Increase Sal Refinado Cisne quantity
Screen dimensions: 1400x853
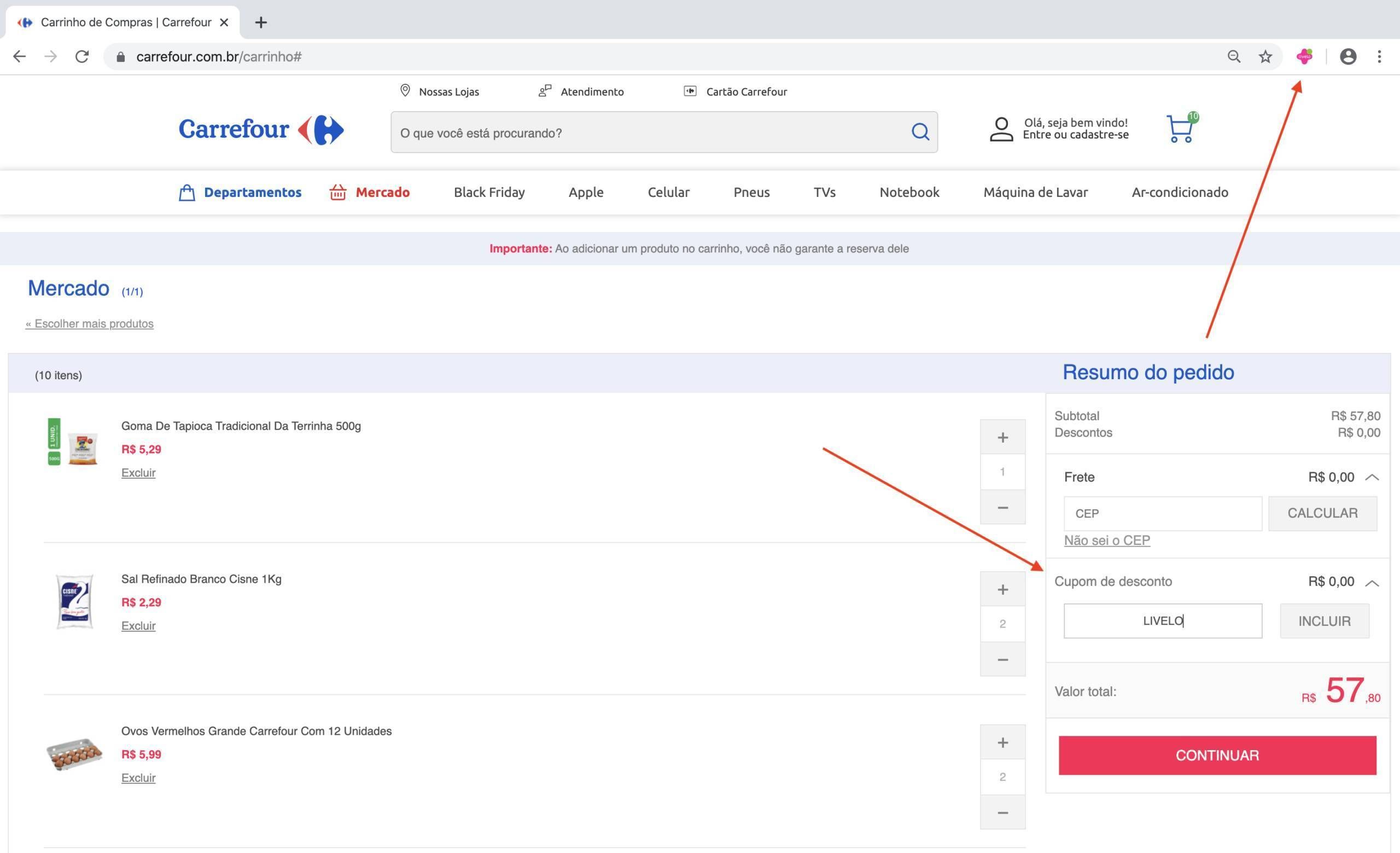(x=1002, y=589)
